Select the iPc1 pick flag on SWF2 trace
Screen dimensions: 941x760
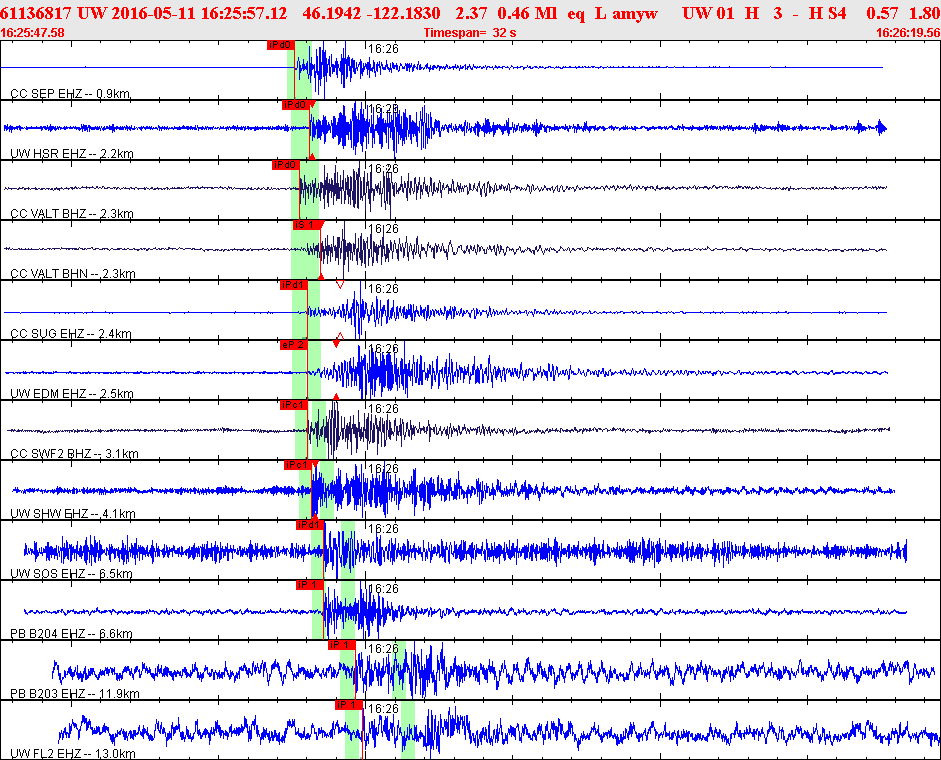(x=293, y=405)
